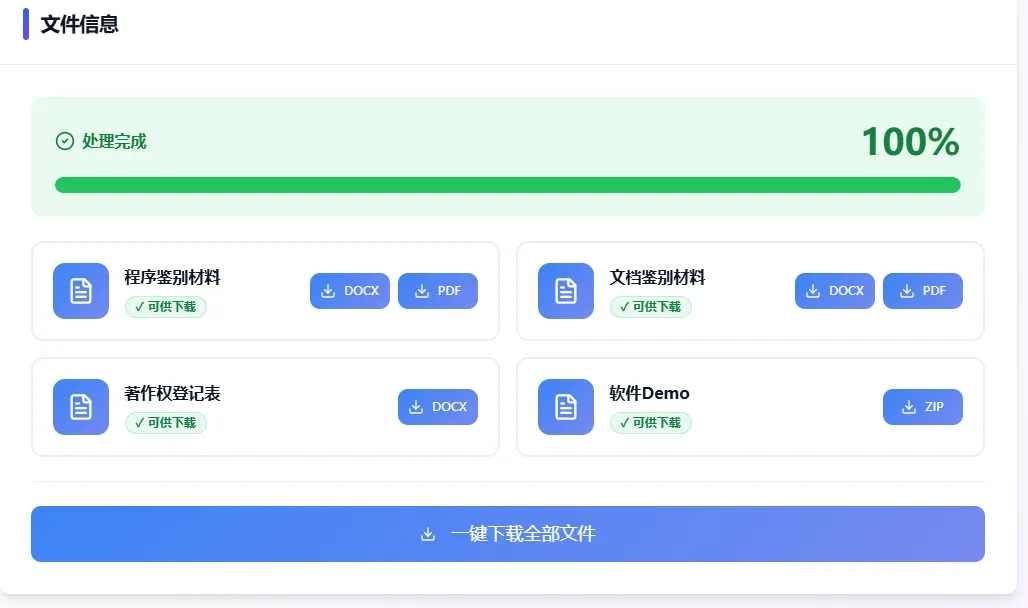
Task: Click the green progress bar
Action: point(508,185)
